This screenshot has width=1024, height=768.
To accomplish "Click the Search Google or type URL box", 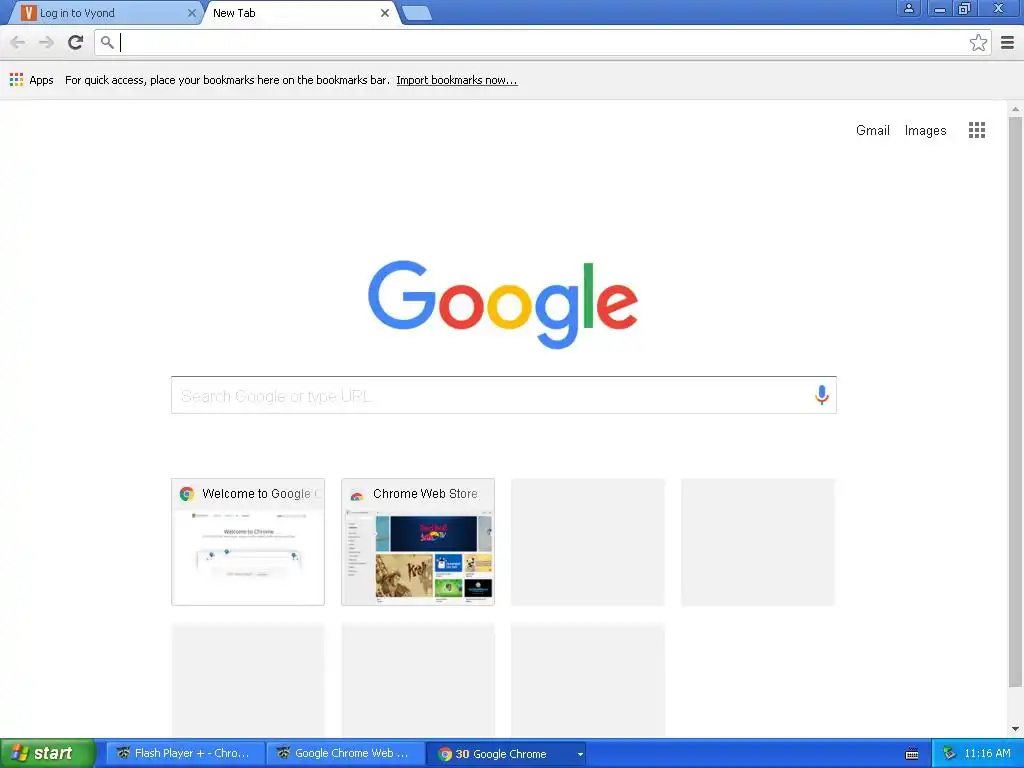I will pyautogui.click(x=504, y=395).
